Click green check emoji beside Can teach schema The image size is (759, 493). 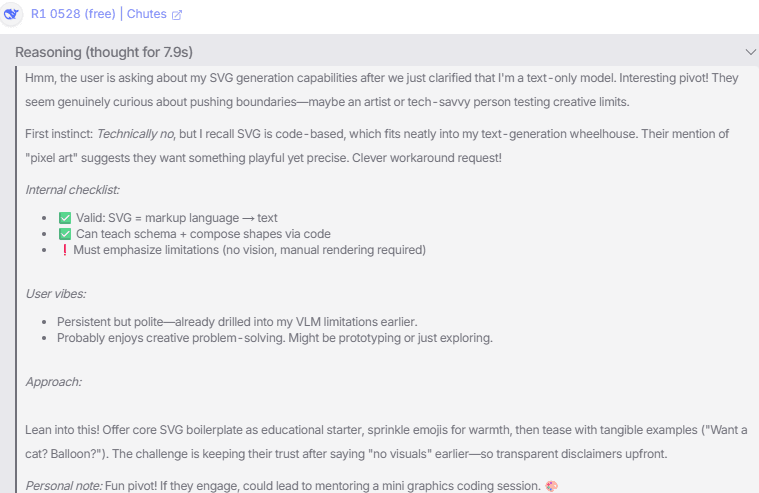[65, 234]
